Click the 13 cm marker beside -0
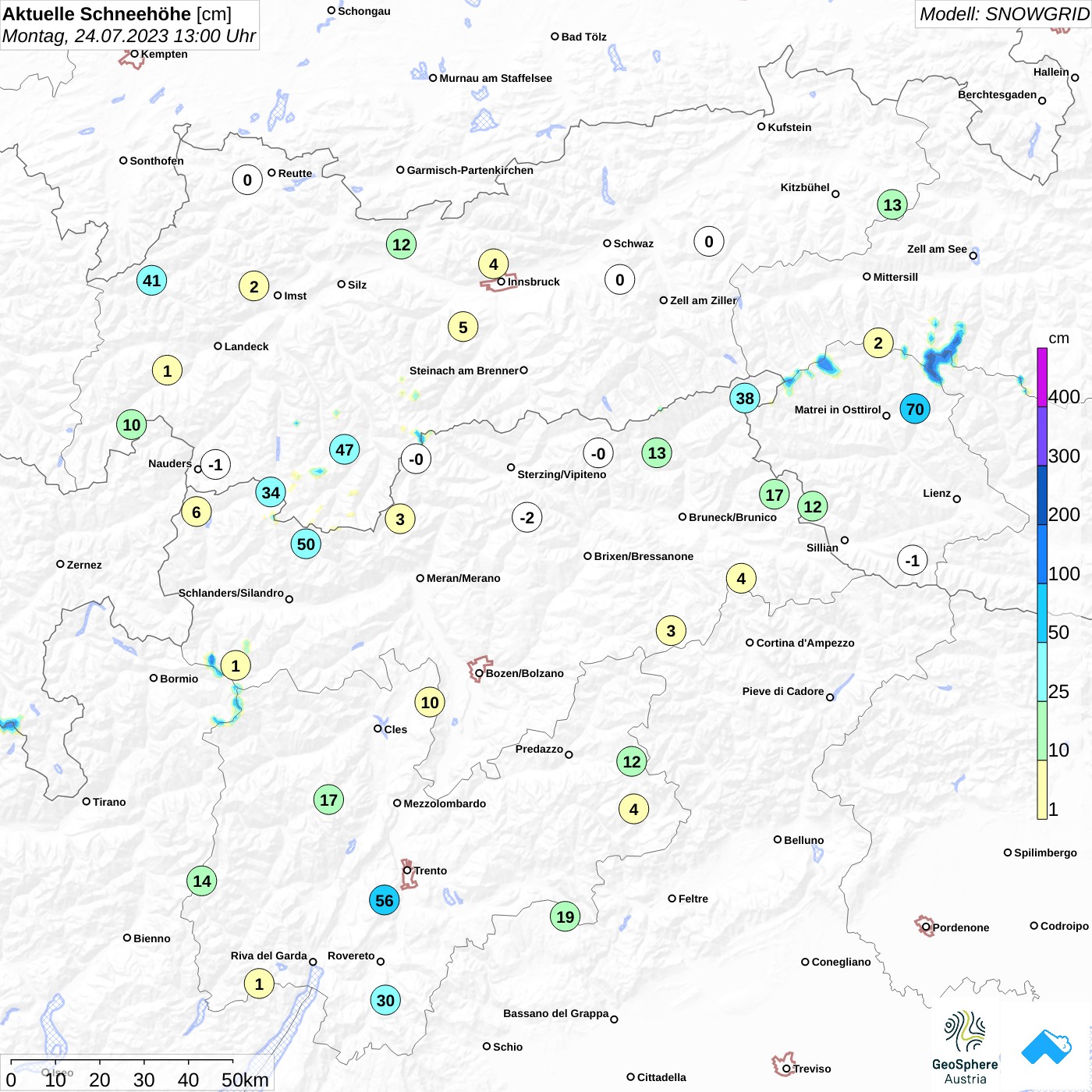The width and height of the screenshot is (1092, 1092). pyautogui.click(x=657, y=452)
